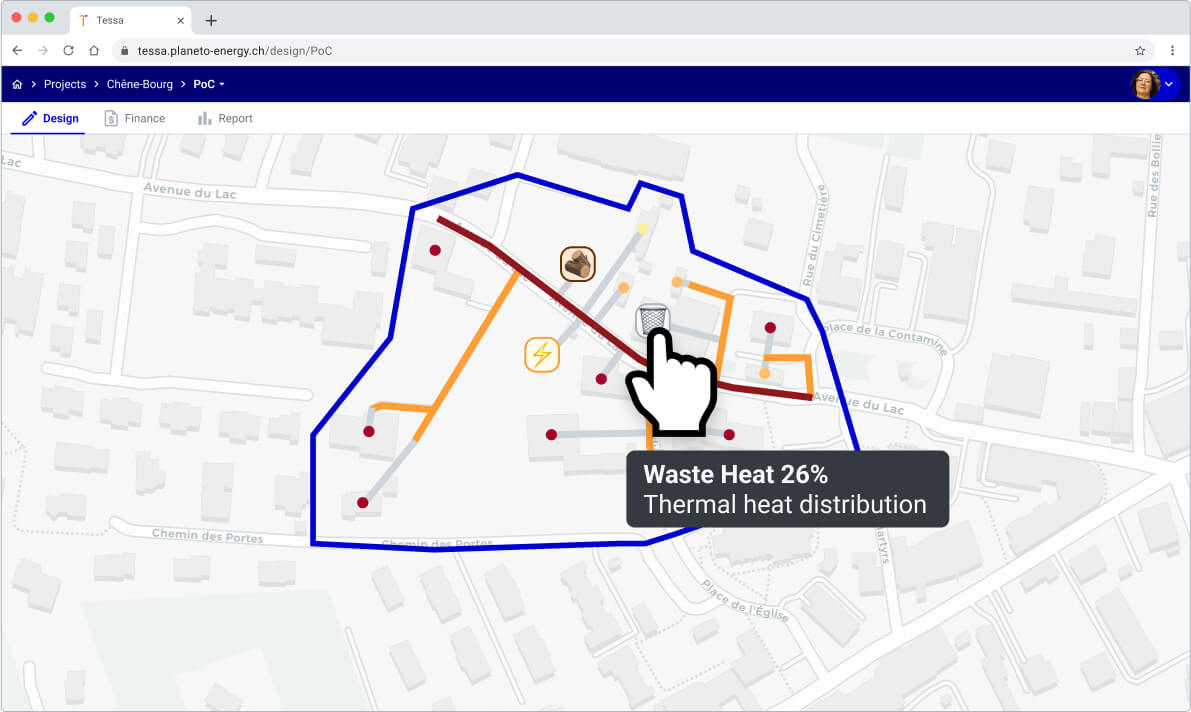Expand the PoC breadcrumb dropdown
Screen dimensions: 1191x712
click(x=222, y=84)
